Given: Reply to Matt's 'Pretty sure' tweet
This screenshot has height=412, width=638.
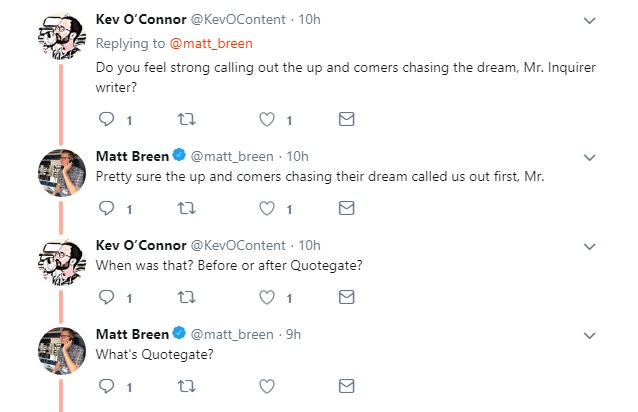Looking at the screenshot, I should pos(109,209).
